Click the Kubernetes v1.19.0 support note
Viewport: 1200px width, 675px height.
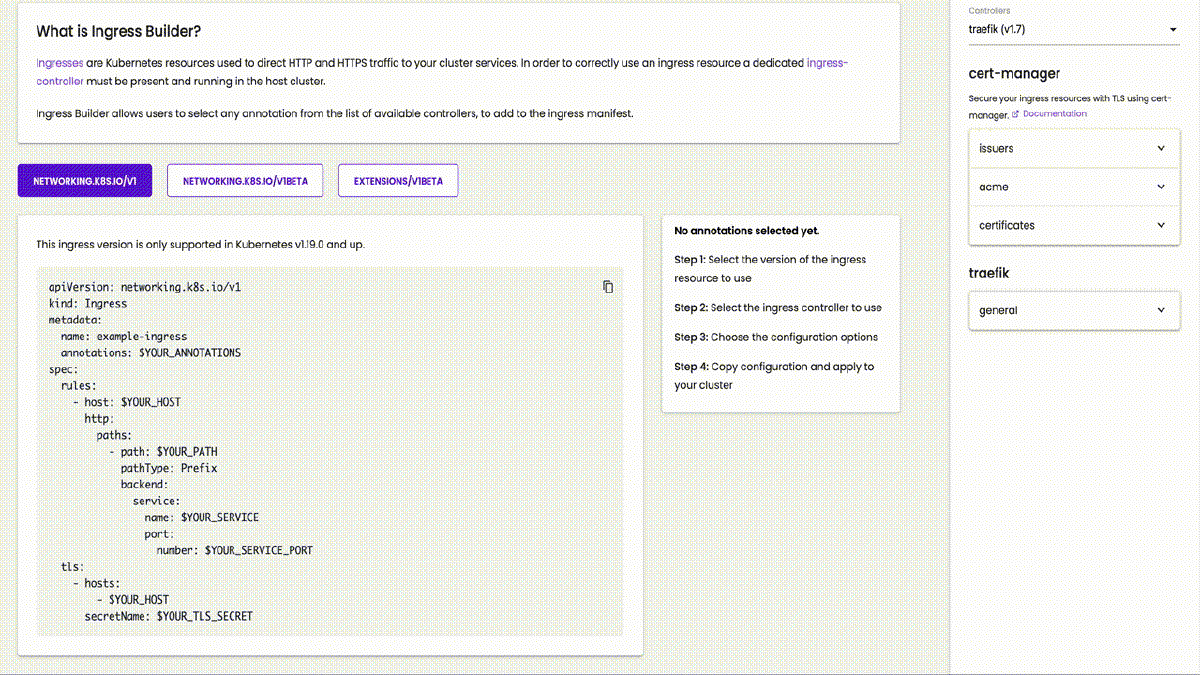[207, 244]
